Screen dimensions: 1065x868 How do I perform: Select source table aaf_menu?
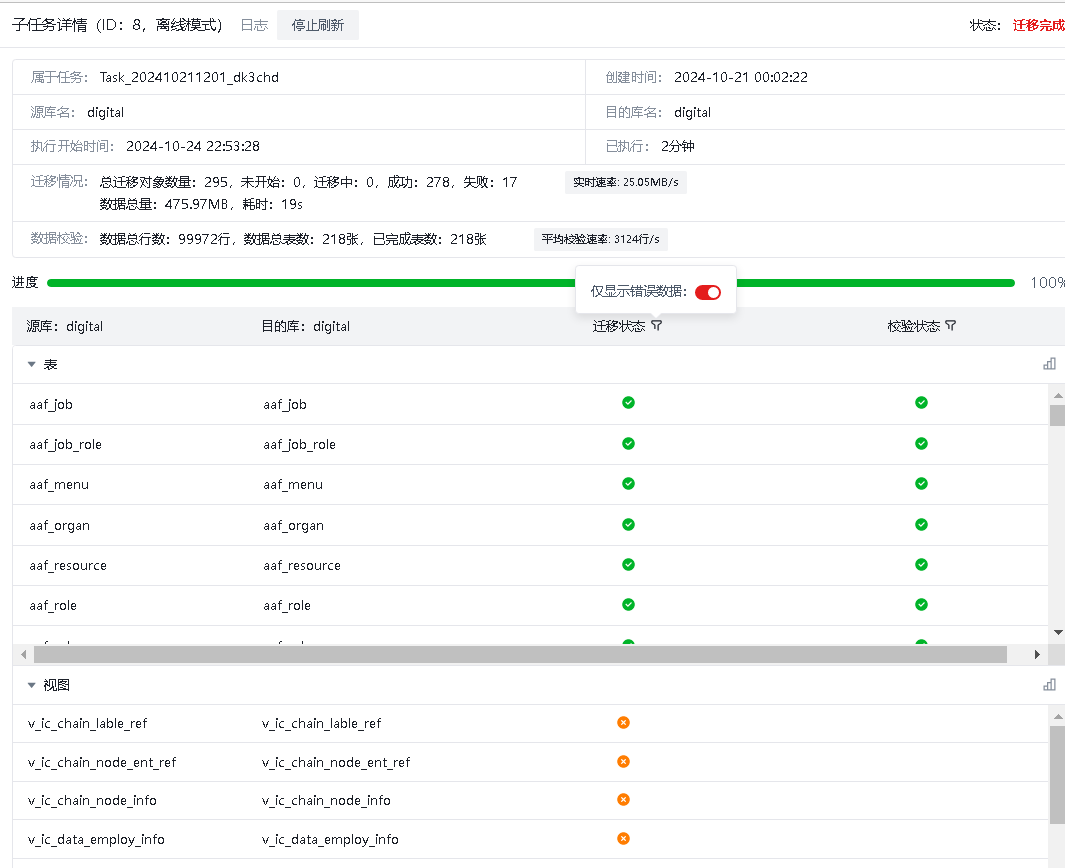tap(59, 485)
